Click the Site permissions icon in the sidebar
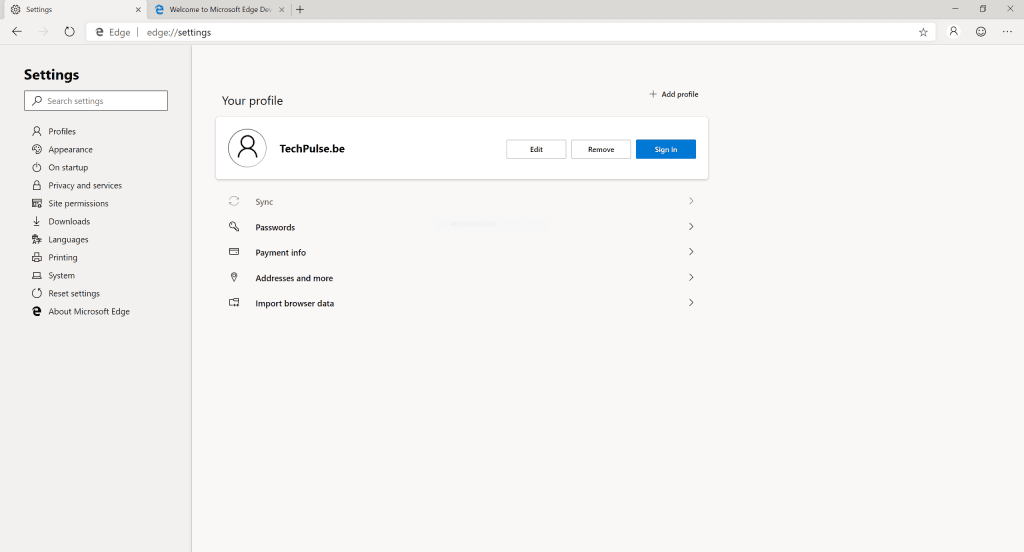The width and height of the screenshot is (1024, 552). click(x=37, y=203)
